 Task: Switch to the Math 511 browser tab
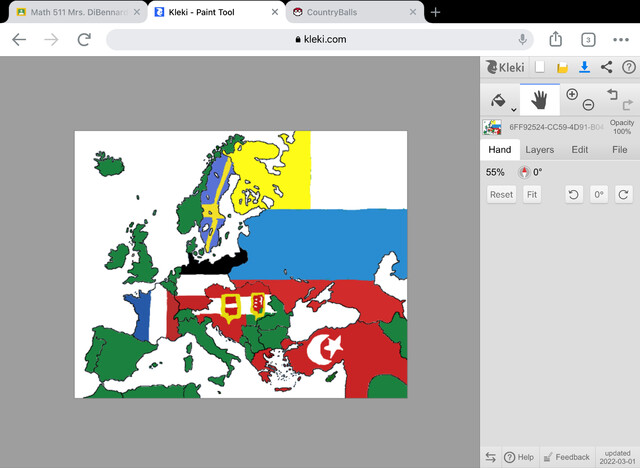point(78,12)
